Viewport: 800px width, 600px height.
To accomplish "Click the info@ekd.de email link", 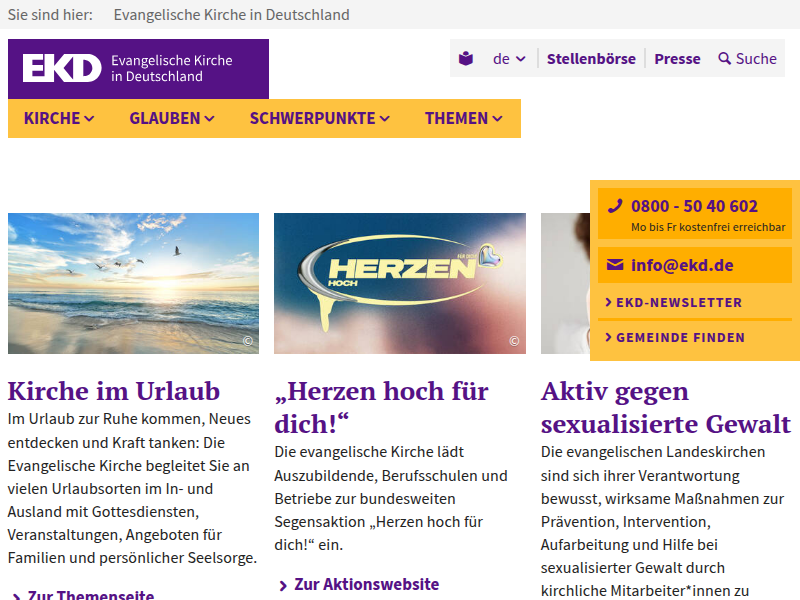I will click(x=682, y=265).
